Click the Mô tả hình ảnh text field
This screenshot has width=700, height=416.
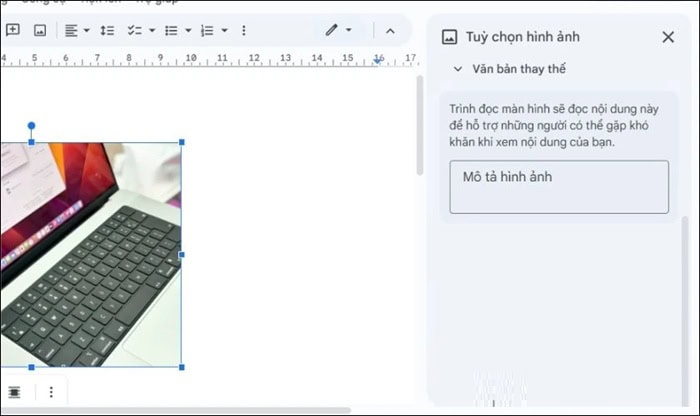tap(559, 187)
